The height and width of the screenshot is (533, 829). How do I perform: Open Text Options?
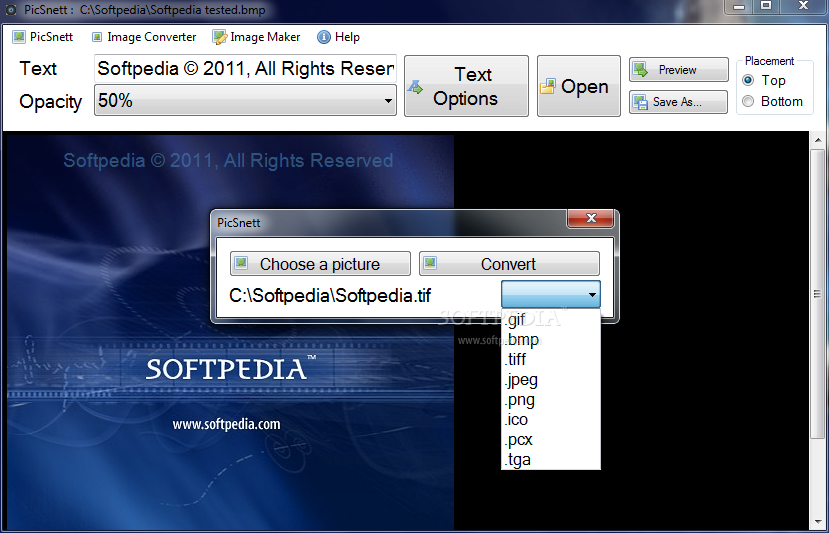pos(466,86)
